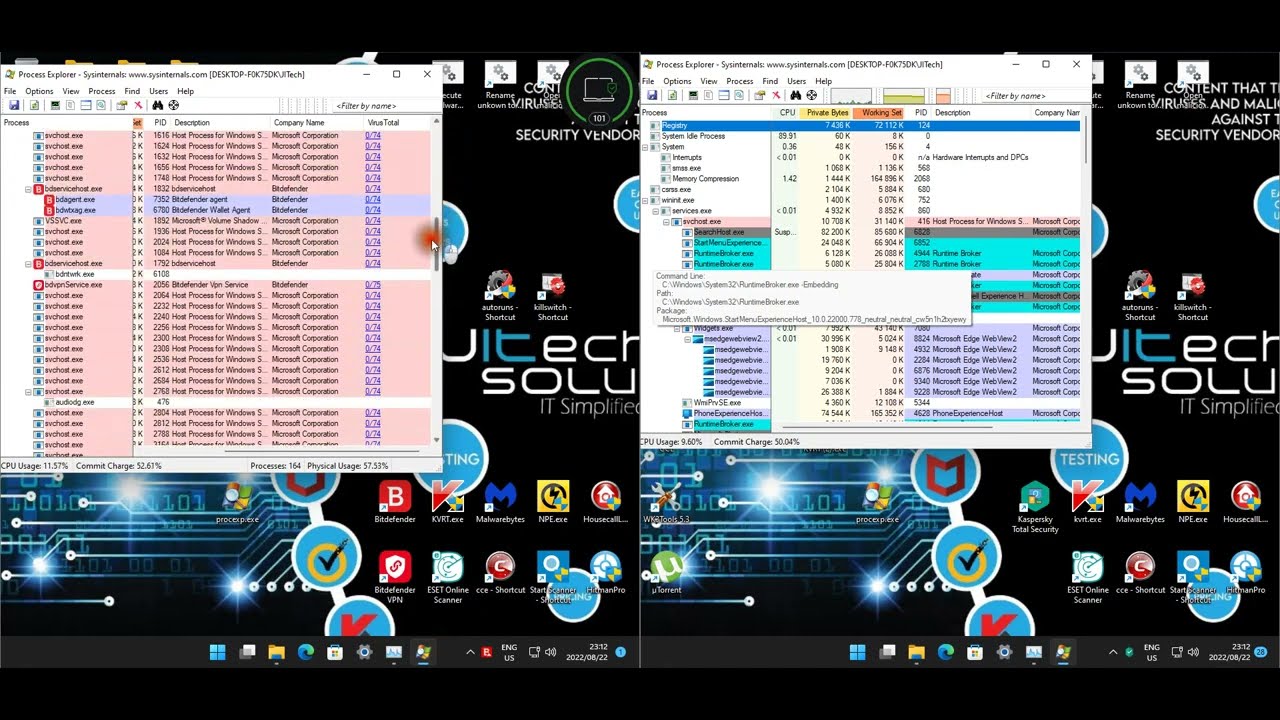Collapse bdservicehost.exe PID 1832 tree node
Screen dimensions: 1280x720
point(29,189)
